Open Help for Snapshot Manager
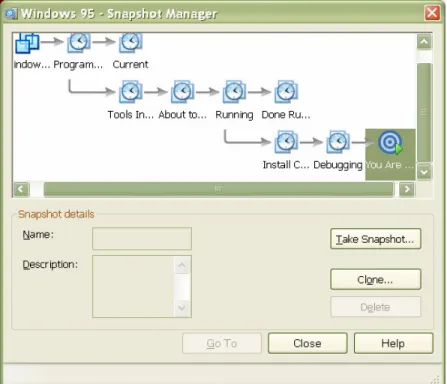The height and width of the screenshot is (384, 447). [x=393, y=343]
